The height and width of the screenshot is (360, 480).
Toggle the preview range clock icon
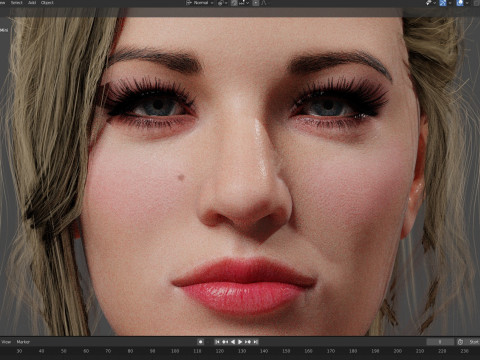tap(460, 342)
